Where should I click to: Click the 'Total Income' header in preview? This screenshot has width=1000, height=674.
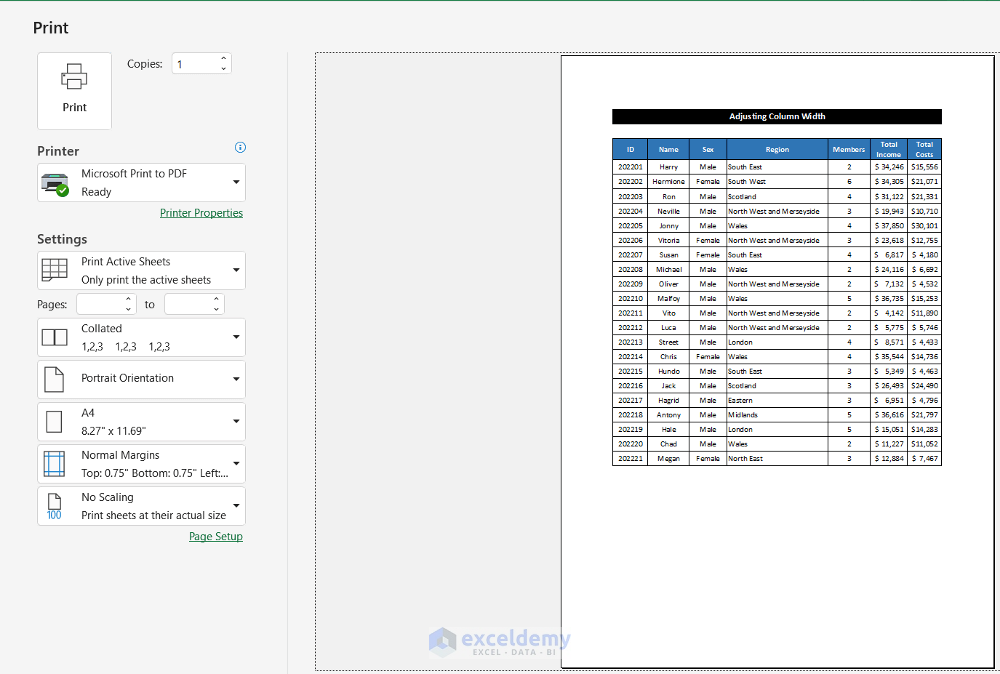point(888,149)
